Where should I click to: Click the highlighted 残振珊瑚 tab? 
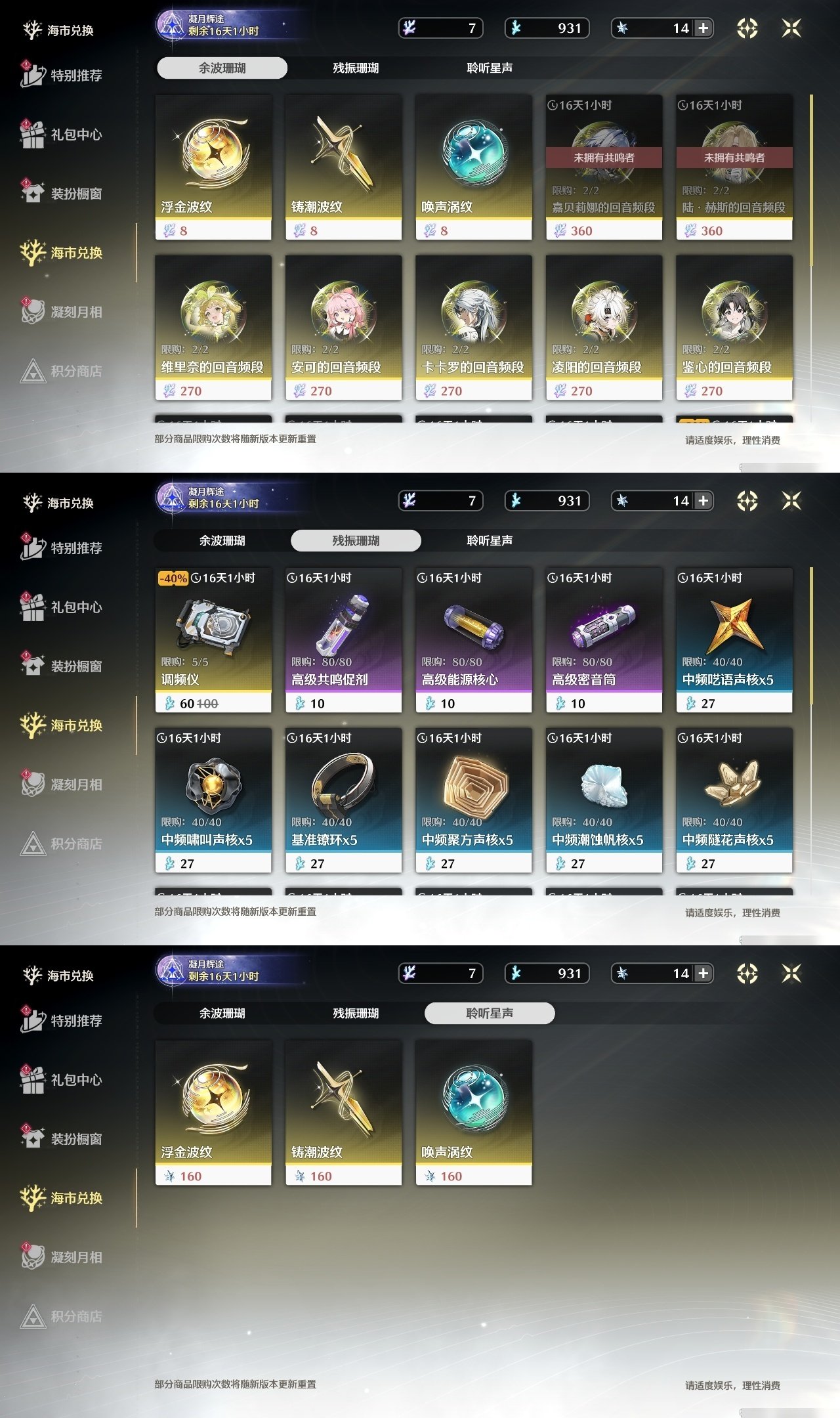(356, 540)
